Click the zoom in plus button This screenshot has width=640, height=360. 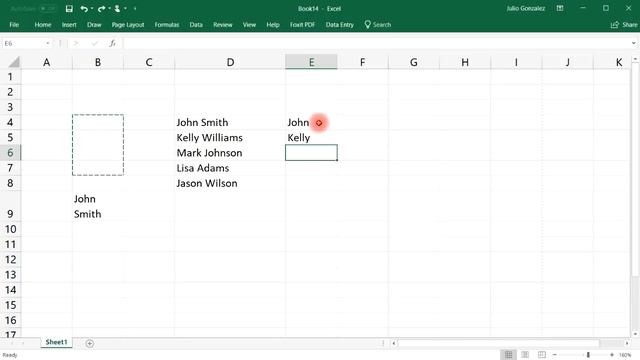(611, 355)
